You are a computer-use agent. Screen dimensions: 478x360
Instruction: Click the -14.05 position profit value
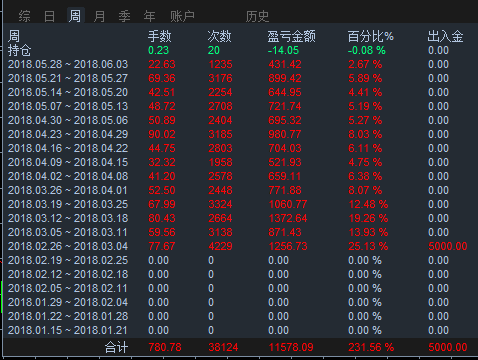tap(283, 51)
